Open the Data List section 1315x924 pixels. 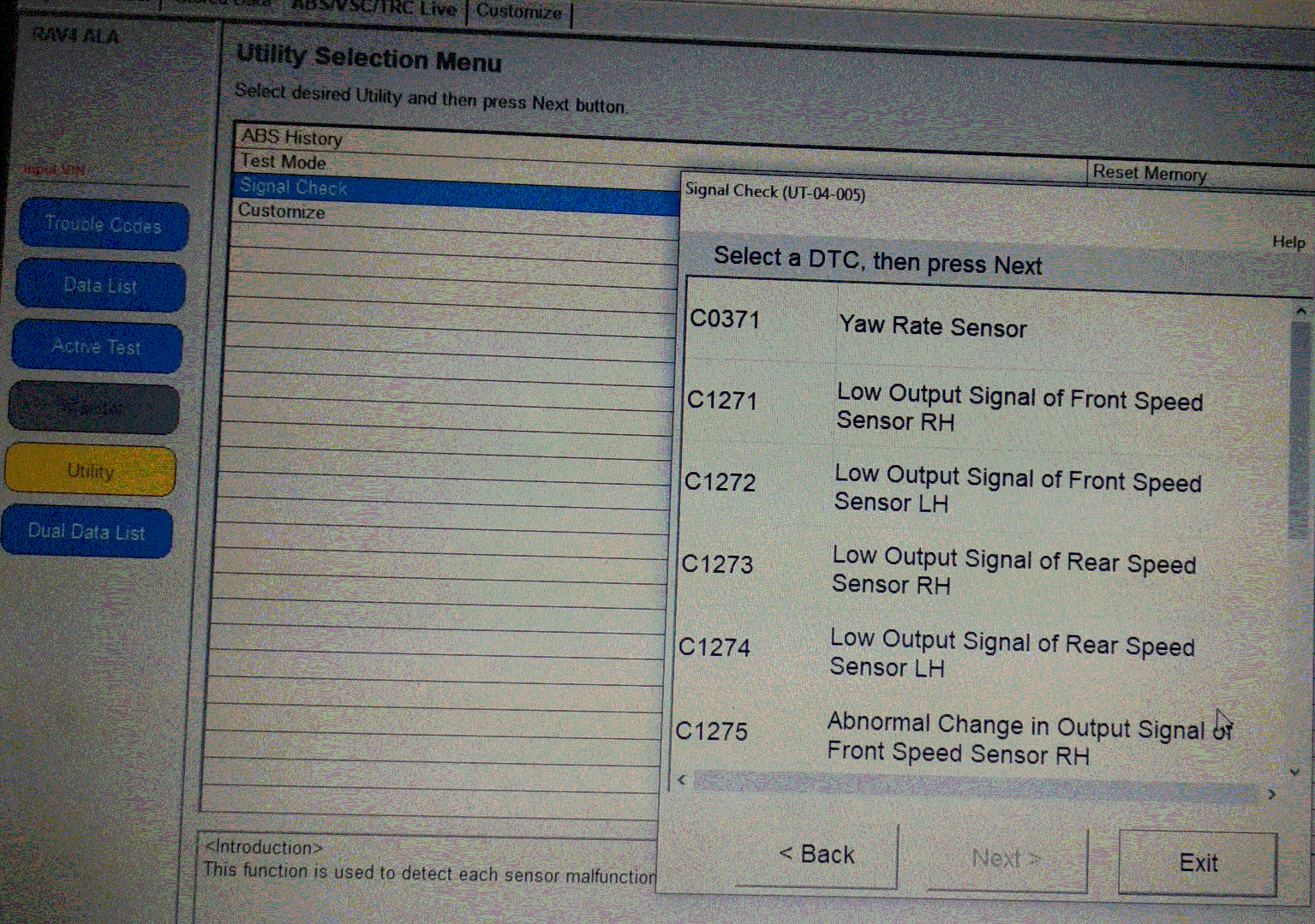[100, 286]
